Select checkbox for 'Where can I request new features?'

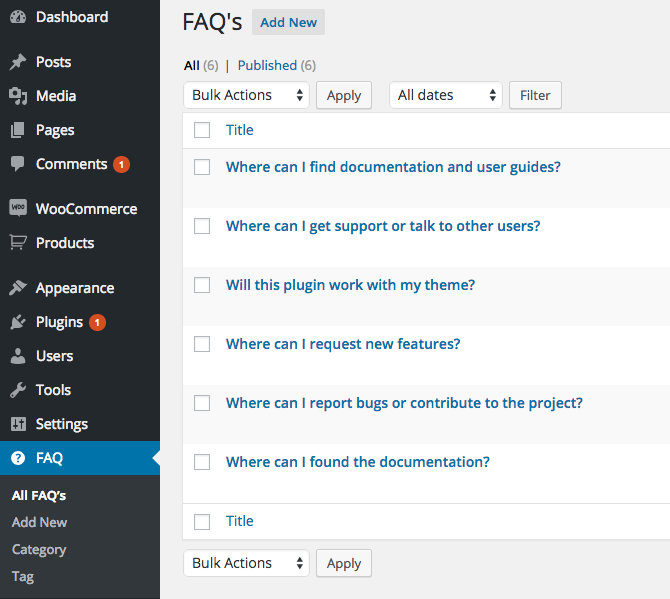point(202,344)
